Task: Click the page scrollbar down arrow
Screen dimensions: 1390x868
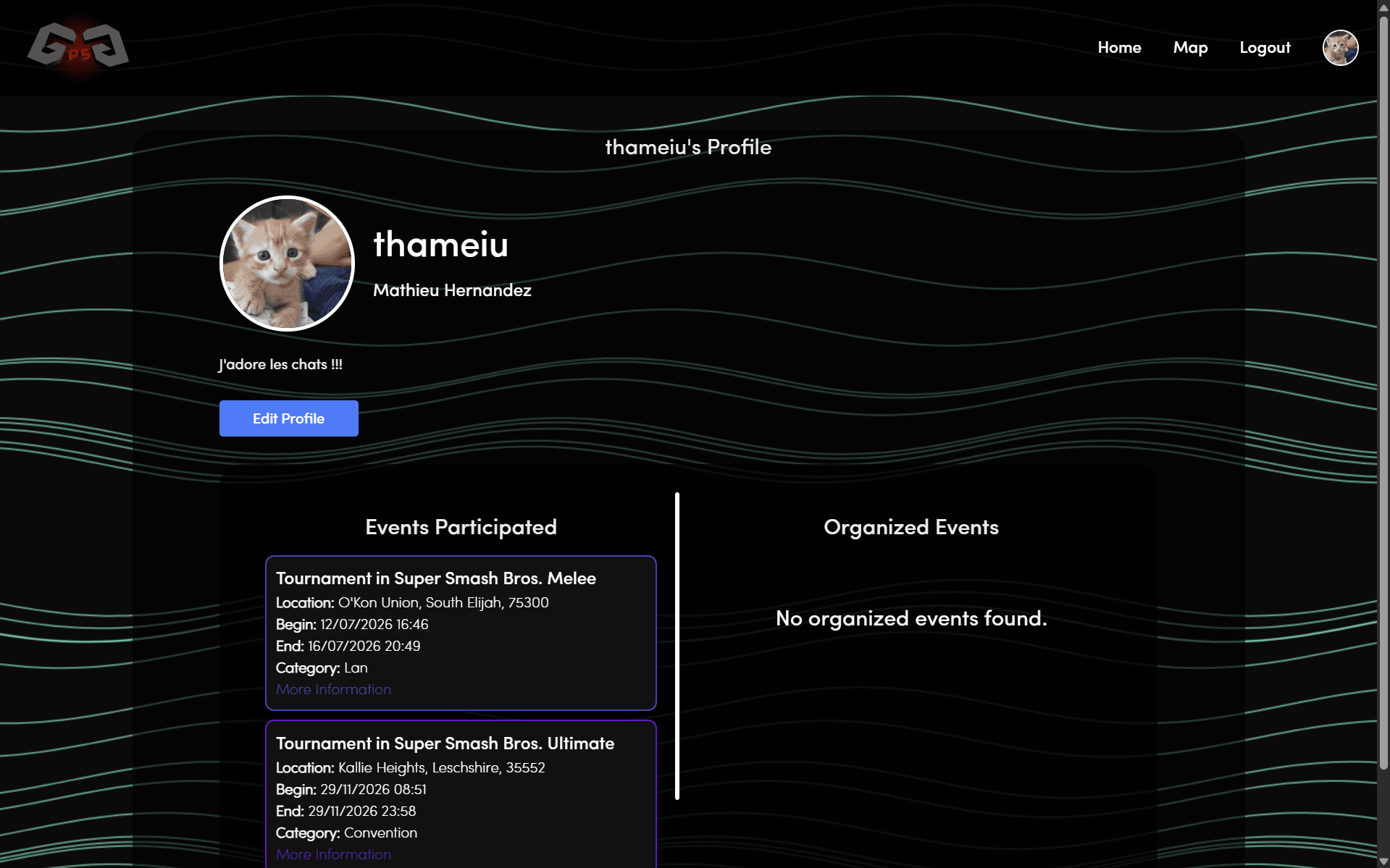Action: (1383, 861)
